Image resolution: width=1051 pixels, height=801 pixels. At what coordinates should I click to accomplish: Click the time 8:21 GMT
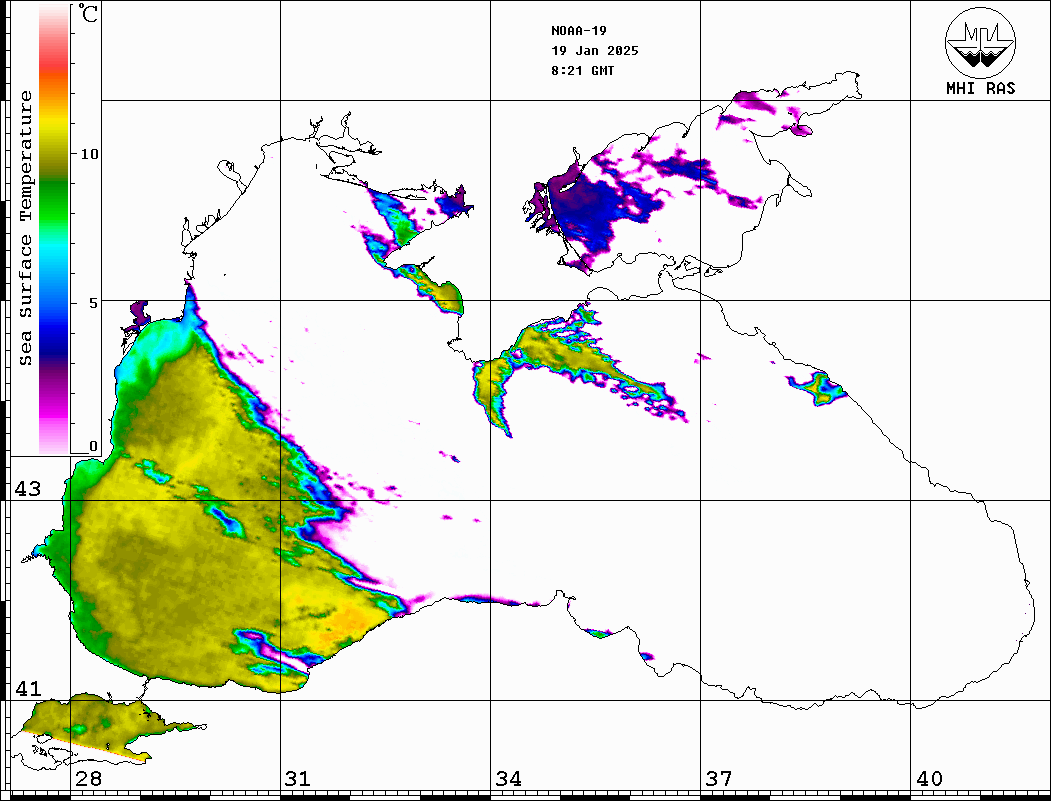pos(582,71)
